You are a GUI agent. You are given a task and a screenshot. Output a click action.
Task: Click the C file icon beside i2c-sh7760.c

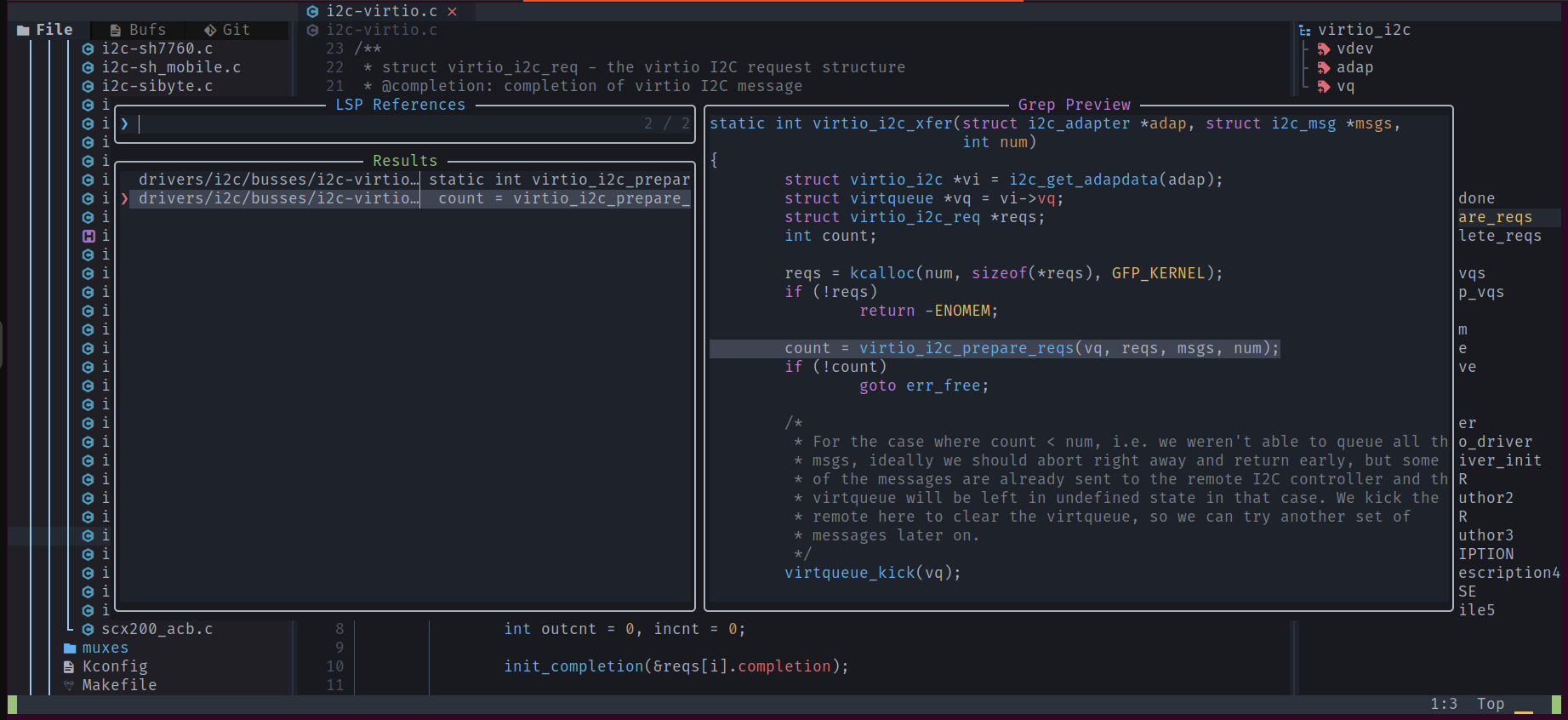(88, 49)
